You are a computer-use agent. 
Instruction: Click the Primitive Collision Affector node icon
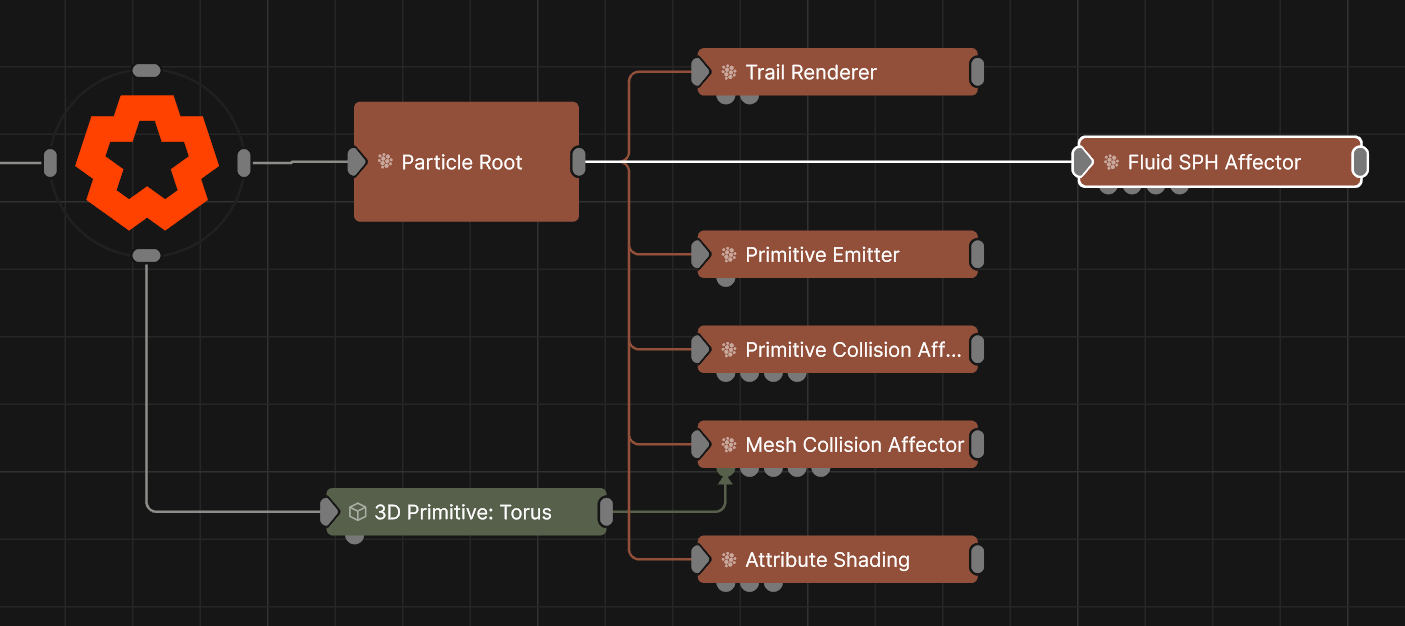point(729,350)
